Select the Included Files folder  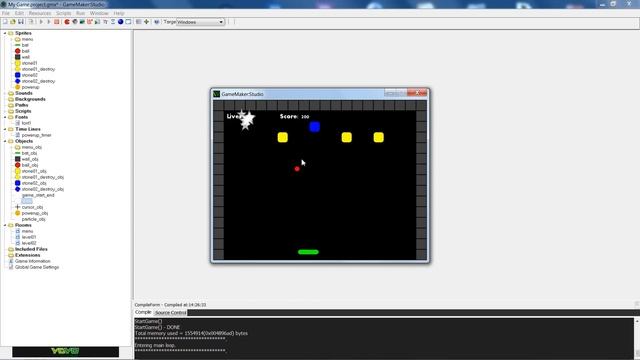(x=31, y=249)
